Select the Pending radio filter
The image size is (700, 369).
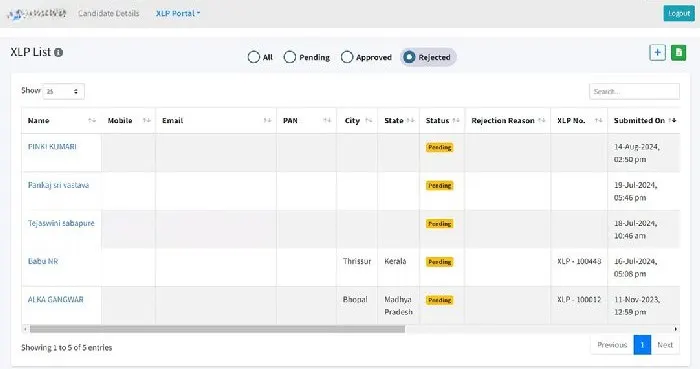[290, 57]
